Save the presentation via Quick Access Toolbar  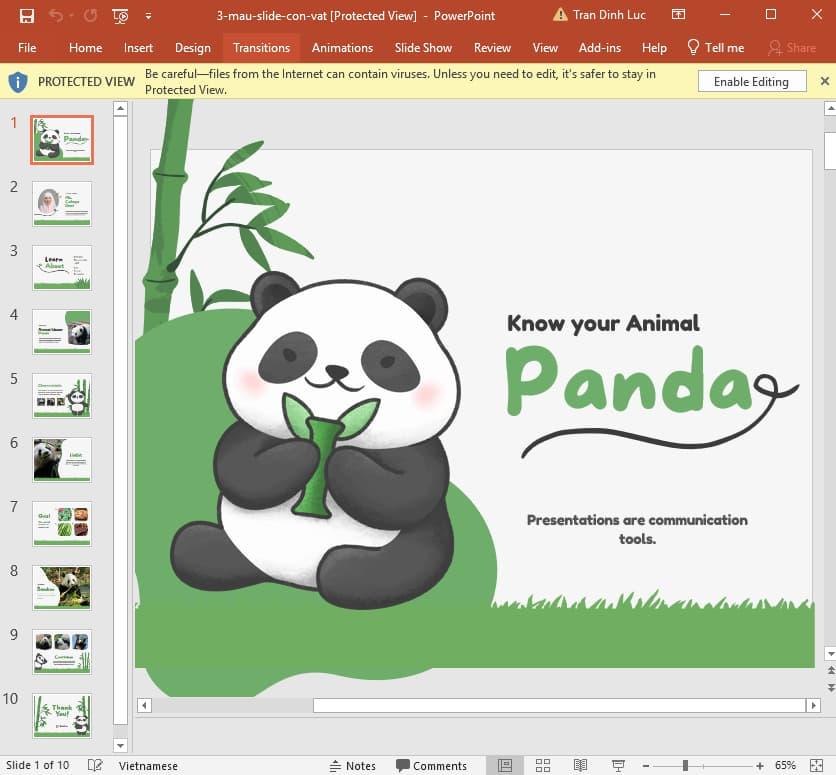[x=26, y=15]
